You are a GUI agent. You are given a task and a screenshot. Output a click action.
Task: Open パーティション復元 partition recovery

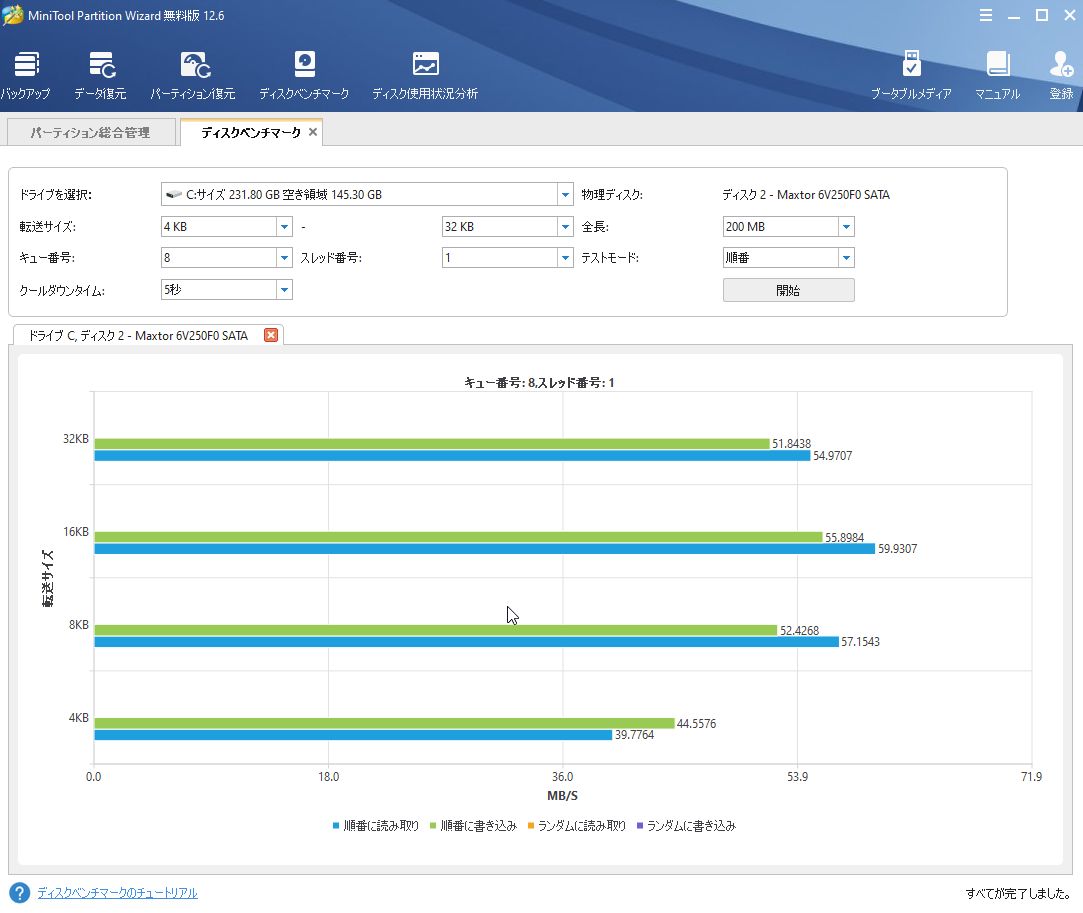(193, 75)
